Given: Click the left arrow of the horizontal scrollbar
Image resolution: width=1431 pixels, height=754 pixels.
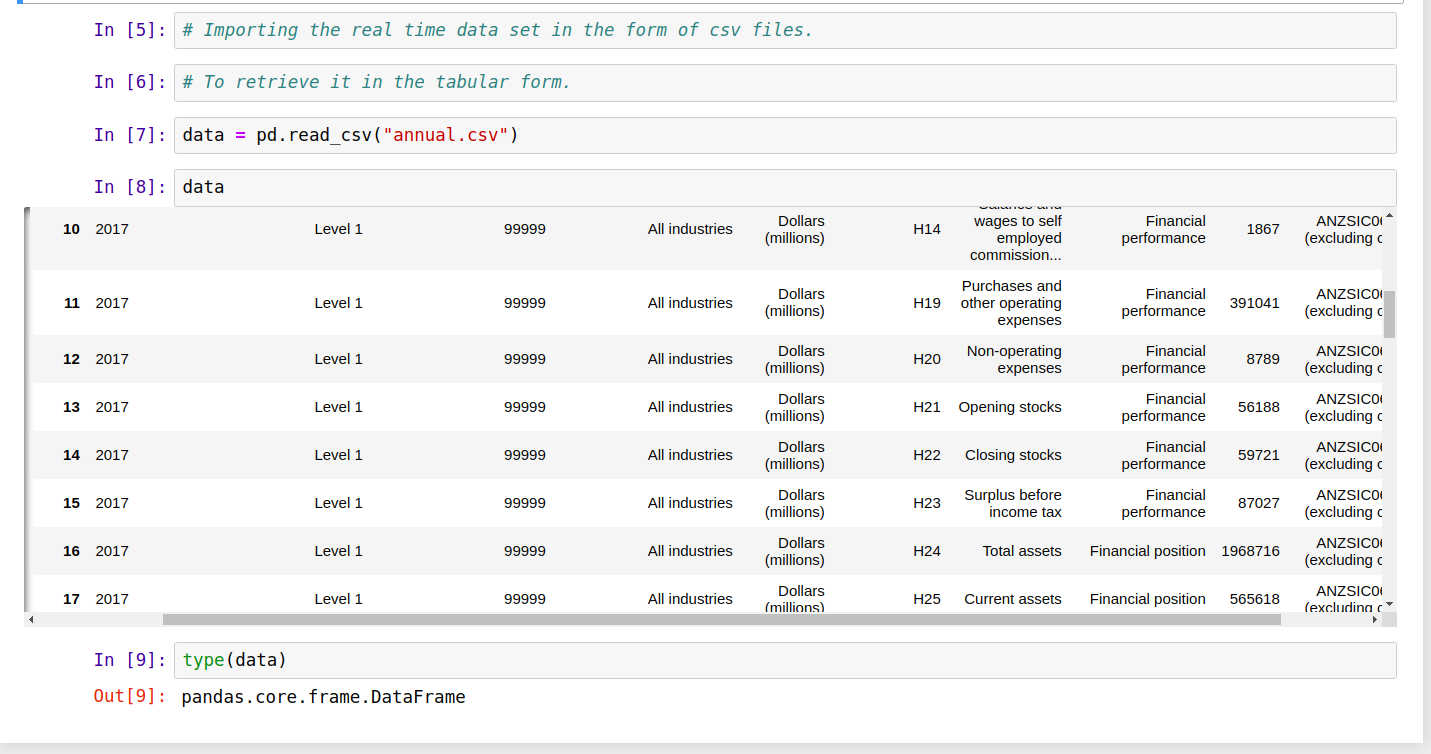Looking at the screenshot, I should (31, 620).
